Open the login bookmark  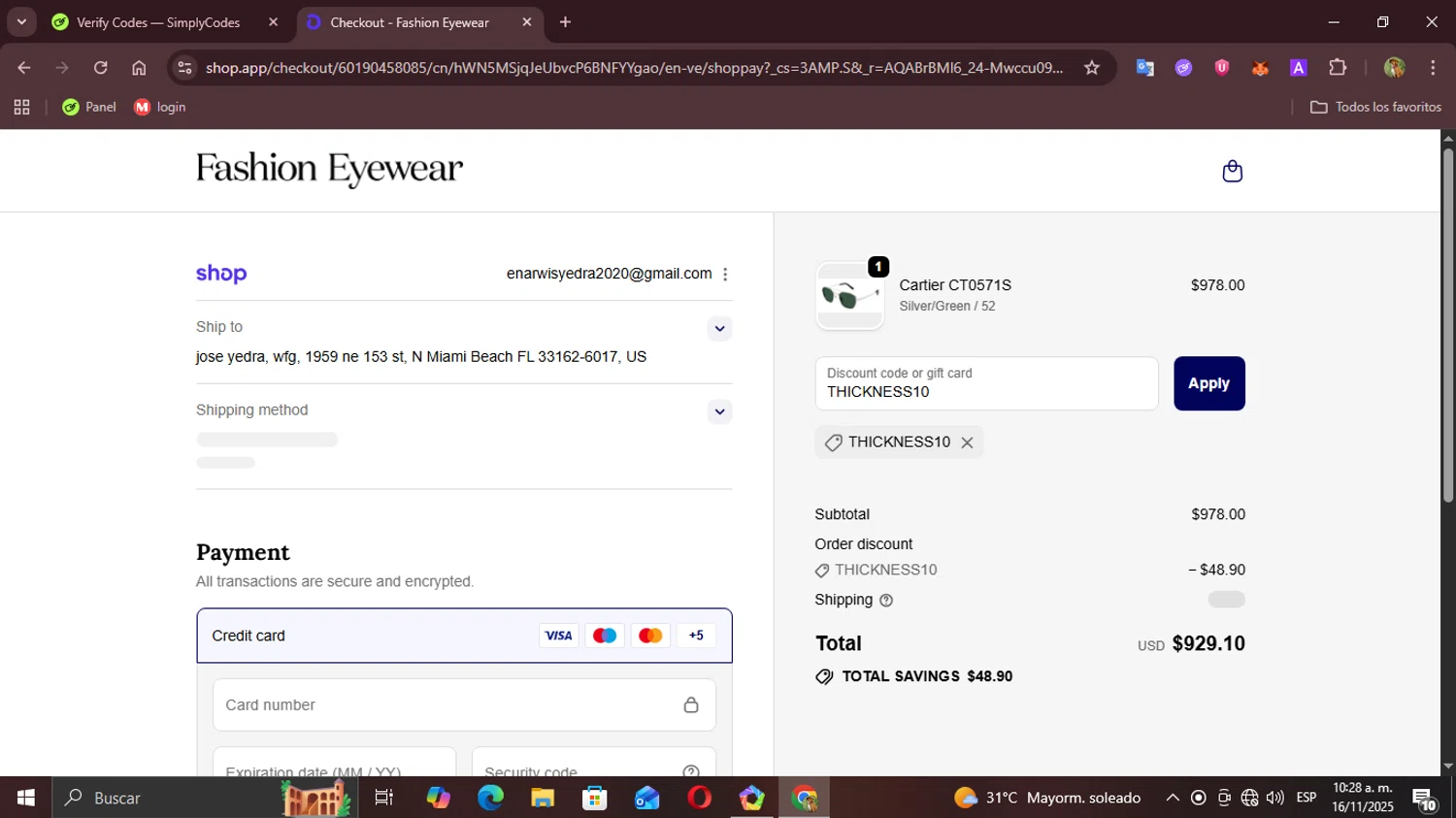[160, 107]
